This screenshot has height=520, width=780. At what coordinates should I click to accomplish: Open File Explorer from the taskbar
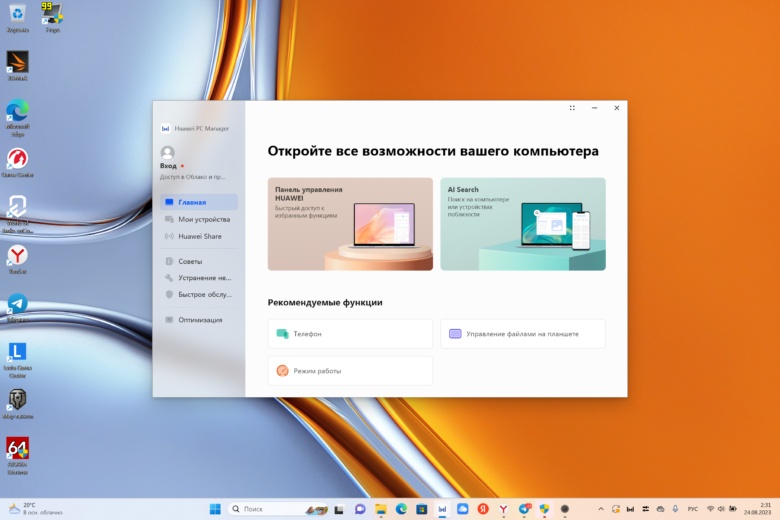click(x=381, y=509)
